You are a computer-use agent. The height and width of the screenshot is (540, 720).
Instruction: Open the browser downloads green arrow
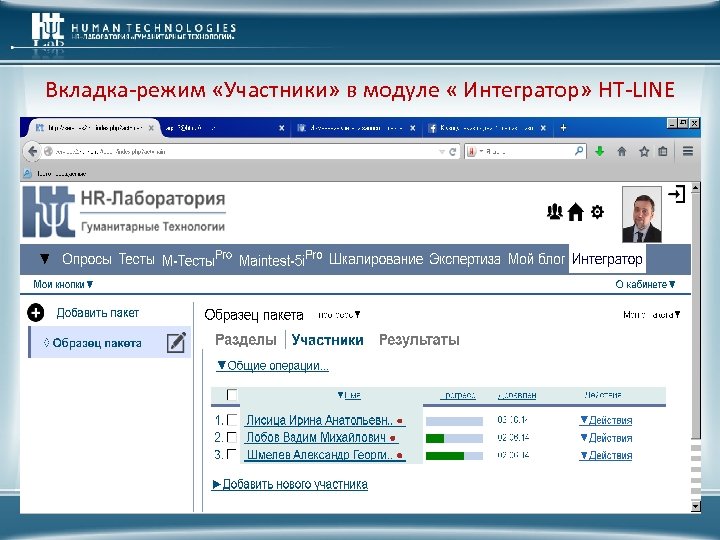[599, 151]
